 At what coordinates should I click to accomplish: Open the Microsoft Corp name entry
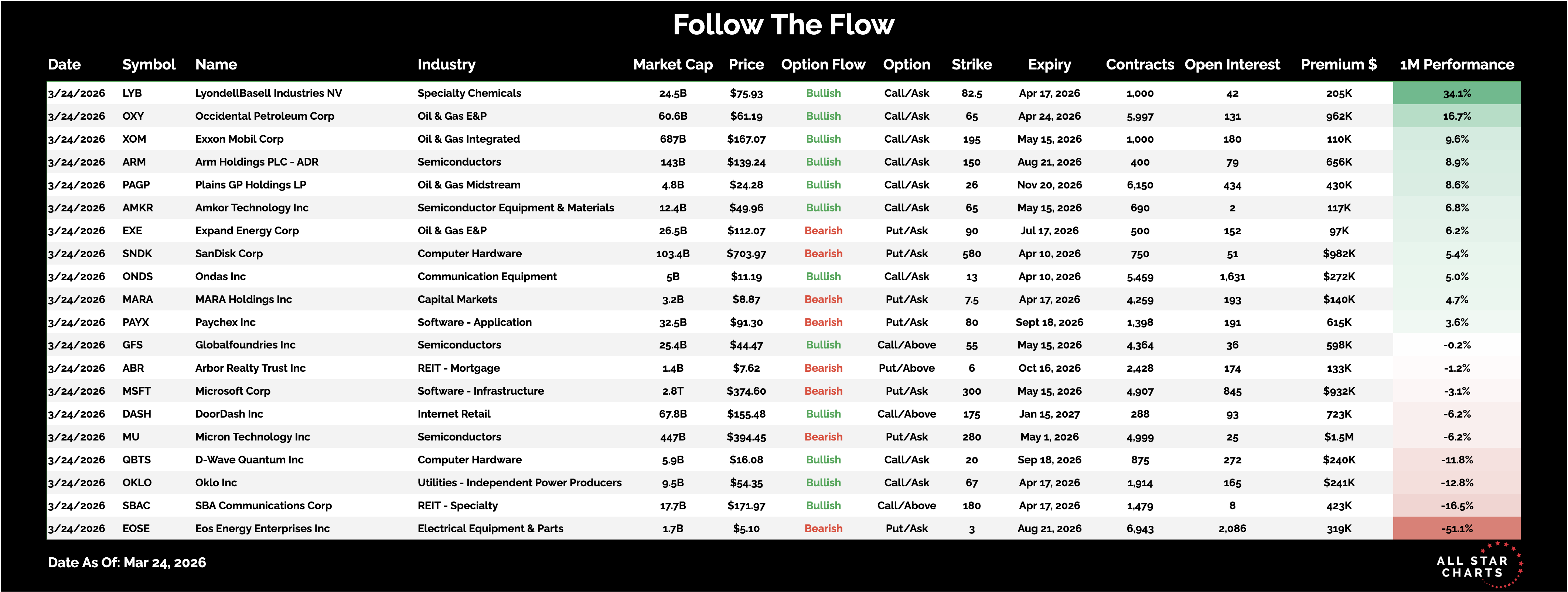click(x=232, y=391)
